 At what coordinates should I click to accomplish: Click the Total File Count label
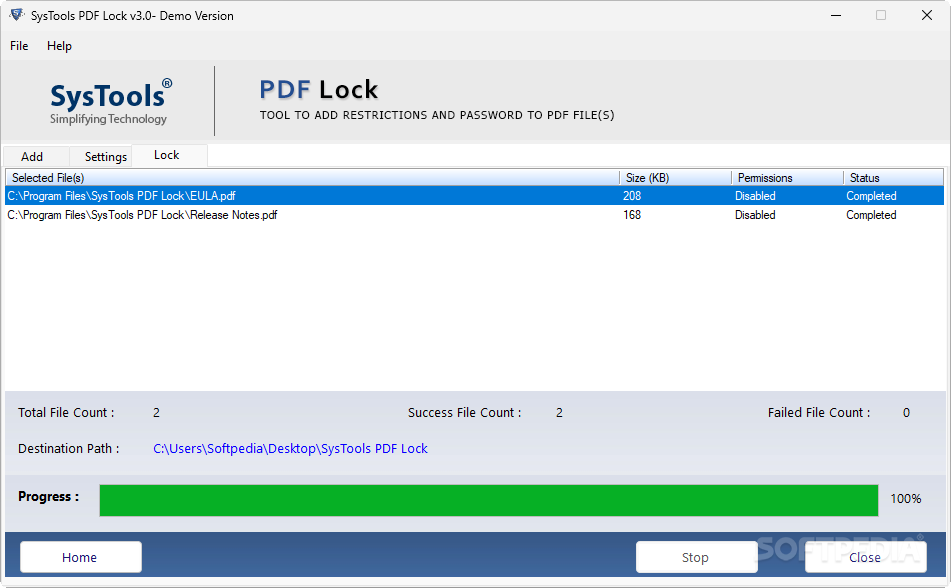(x=66, y=413)
